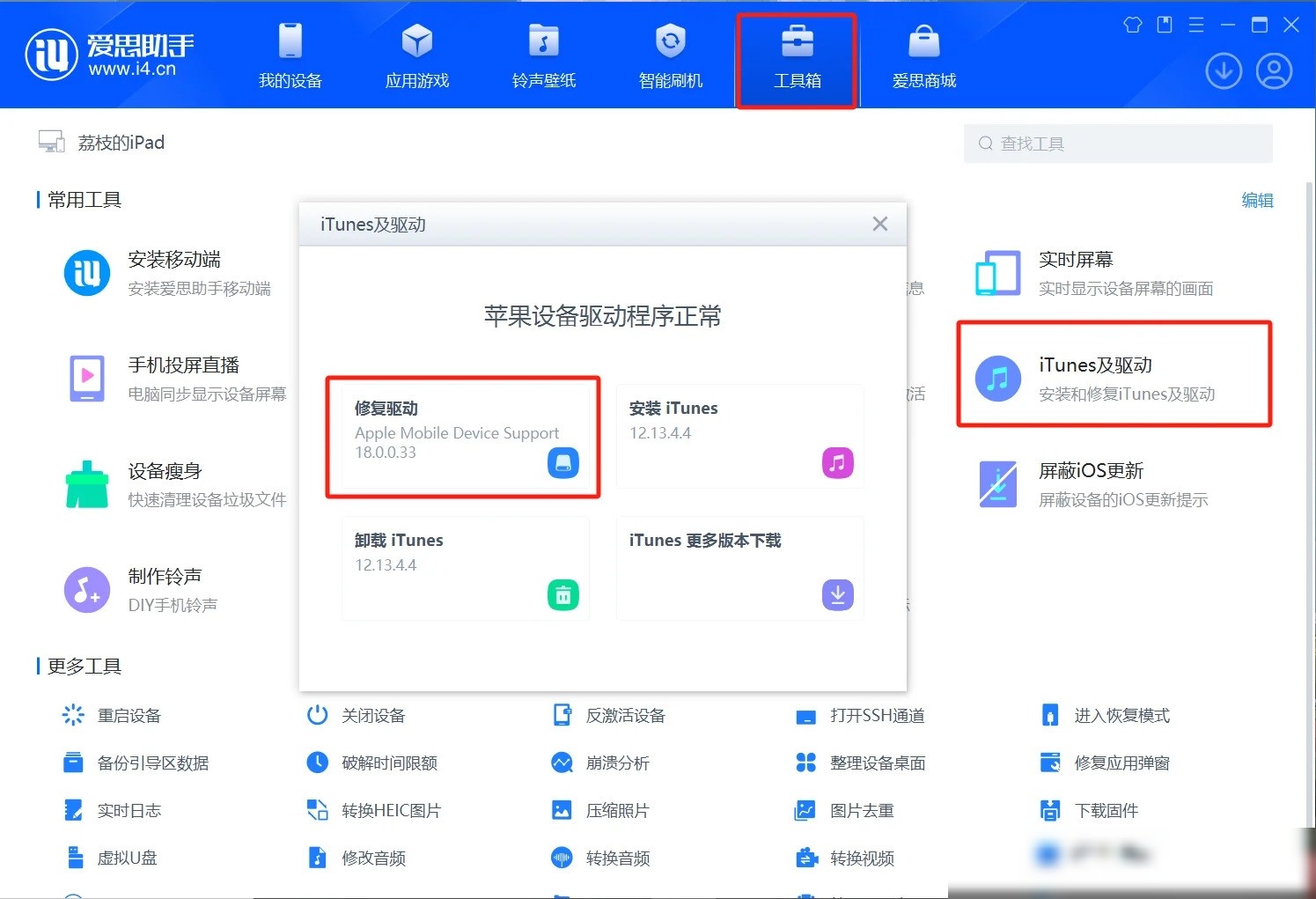
Task: Click the 查找工具 search field
Action: coord(1118,143)
